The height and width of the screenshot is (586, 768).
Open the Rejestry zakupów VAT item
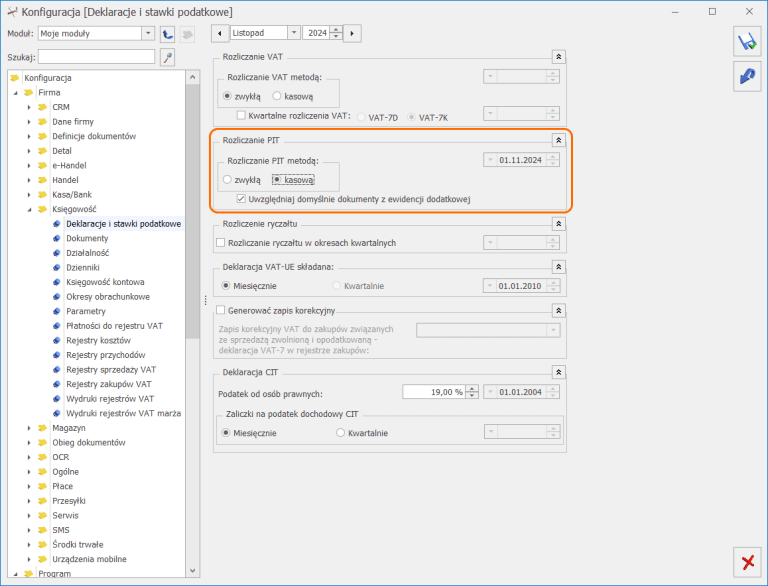pos(109,384)
